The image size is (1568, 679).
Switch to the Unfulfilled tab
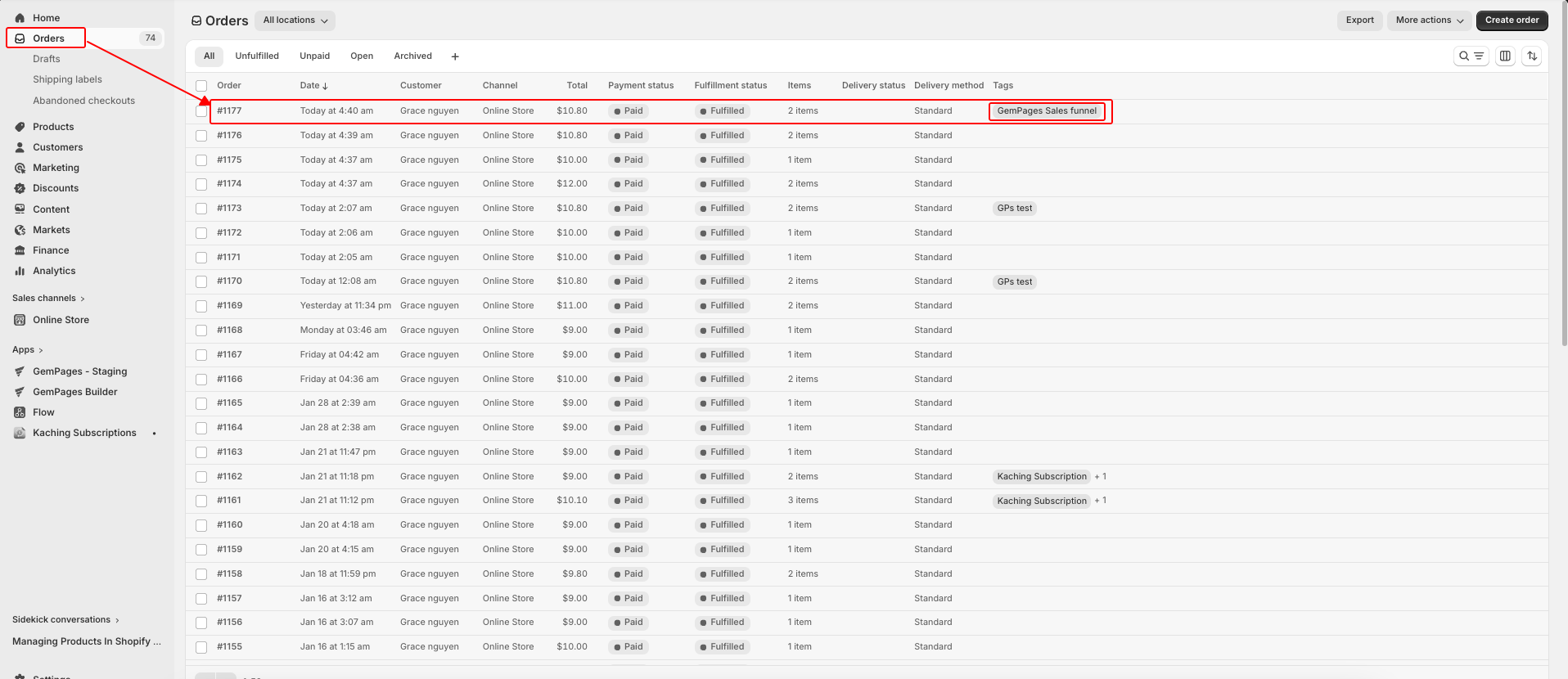pos(257,56)
